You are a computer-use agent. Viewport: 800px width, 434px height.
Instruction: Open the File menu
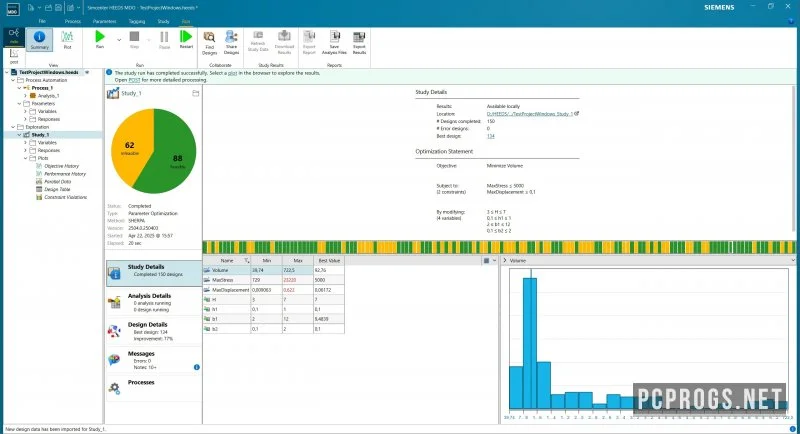[x=42, y=21]
